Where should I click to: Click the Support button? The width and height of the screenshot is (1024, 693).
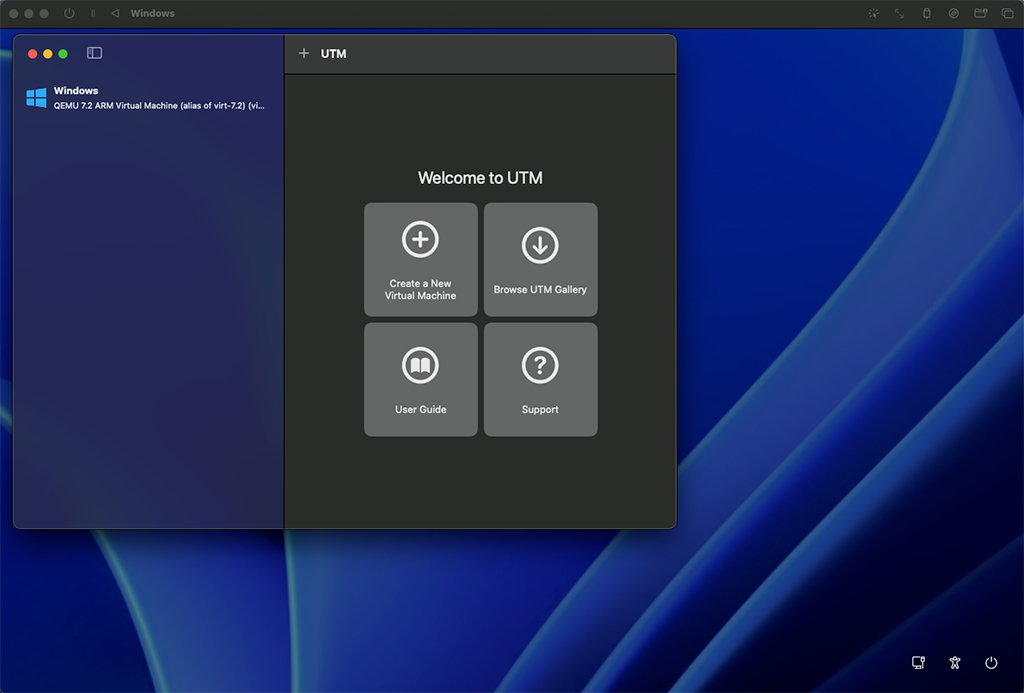pyautogui.click(x=540, y=379)
